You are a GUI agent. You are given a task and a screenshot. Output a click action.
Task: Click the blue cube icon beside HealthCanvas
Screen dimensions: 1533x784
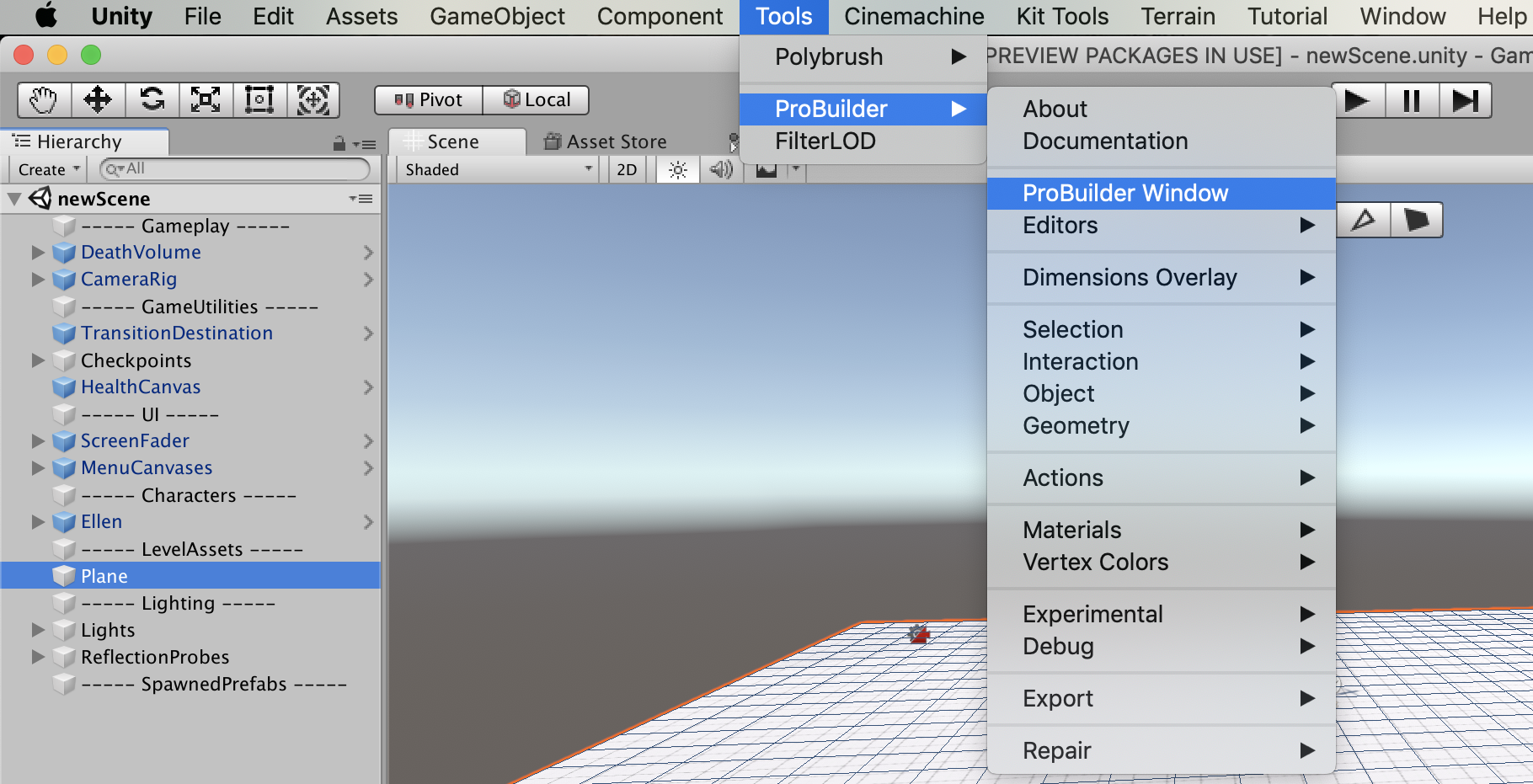(64, 387)
